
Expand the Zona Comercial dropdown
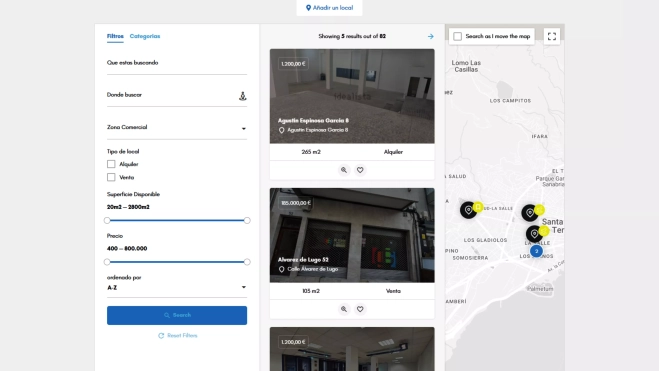(x=177, y=127)
